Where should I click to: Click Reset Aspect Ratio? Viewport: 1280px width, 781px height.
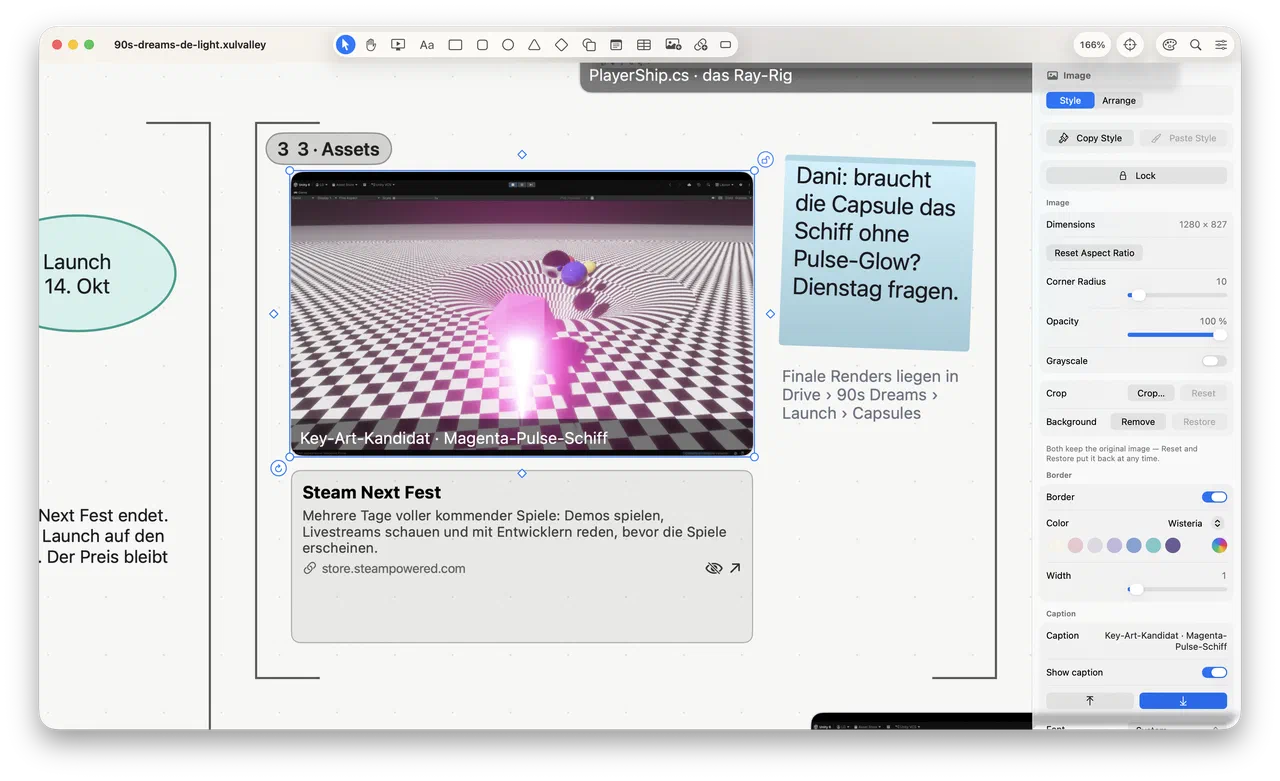(1094, 253)
